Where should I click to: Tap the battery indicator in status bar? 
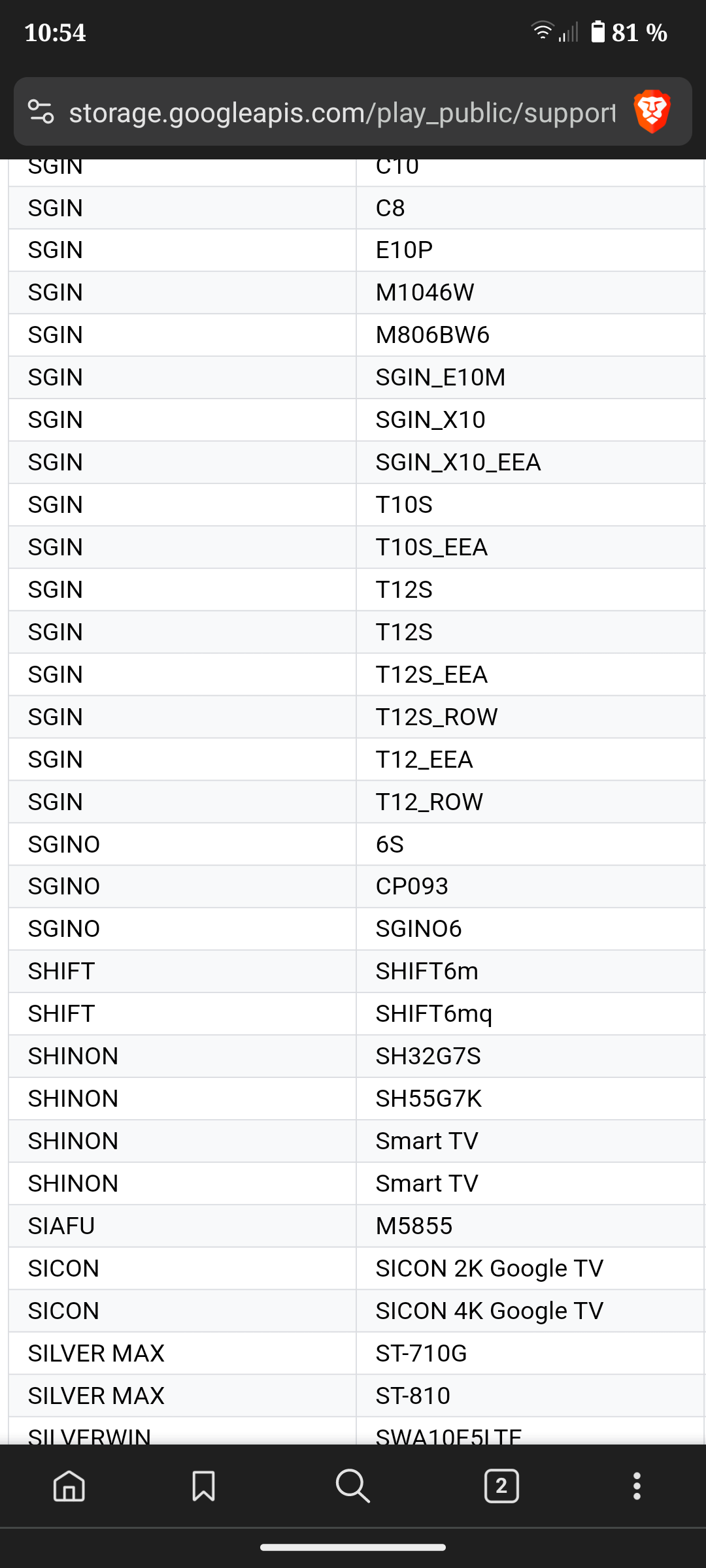click(597, 32)
